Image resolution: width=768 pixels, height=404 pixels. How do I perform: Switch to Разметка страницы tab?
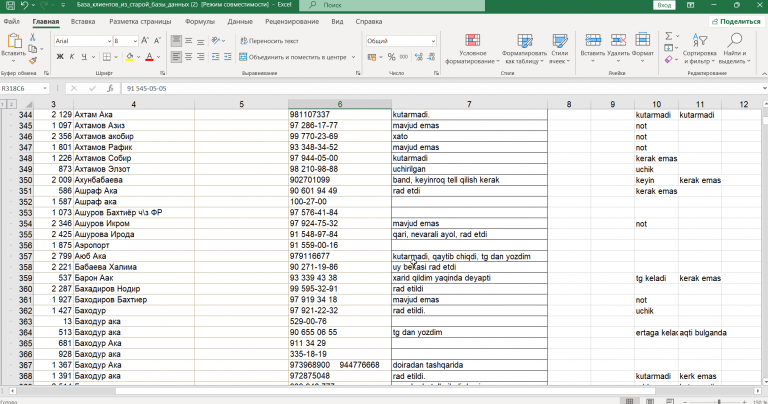[140, 22]
